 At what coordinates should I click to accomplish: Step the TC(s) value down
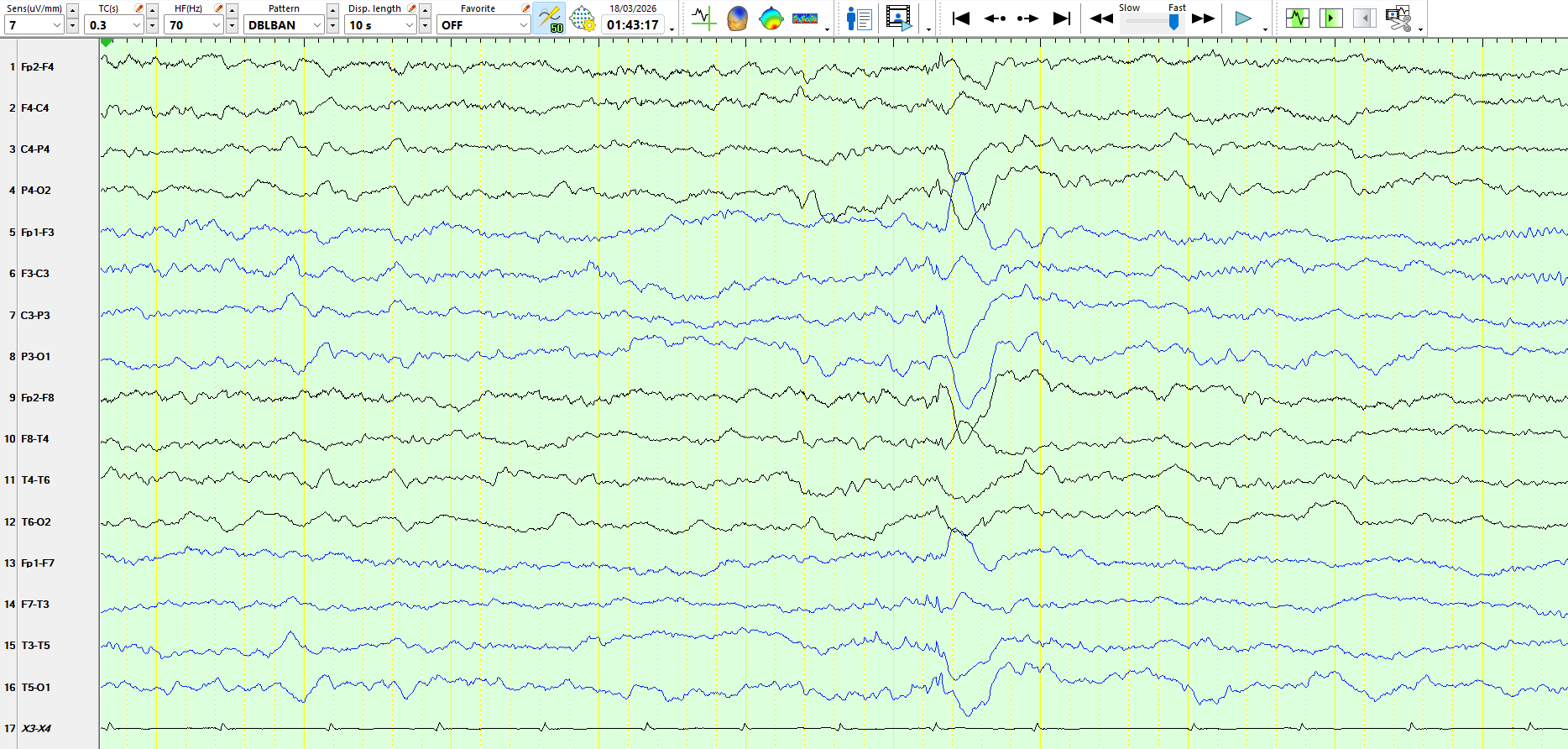tap(152, 25)
